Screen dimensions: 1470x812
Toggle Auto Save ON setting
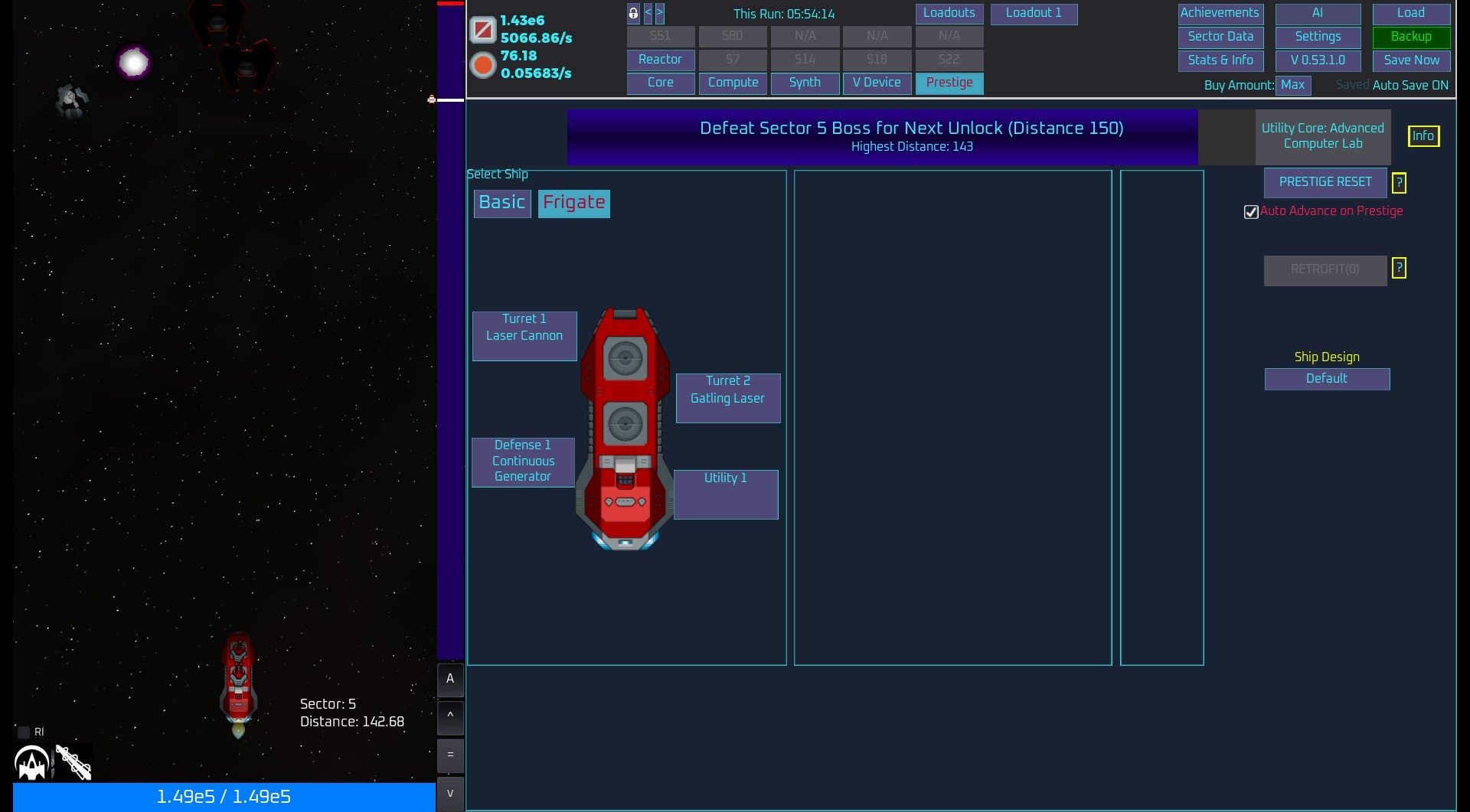(1410, 85)
